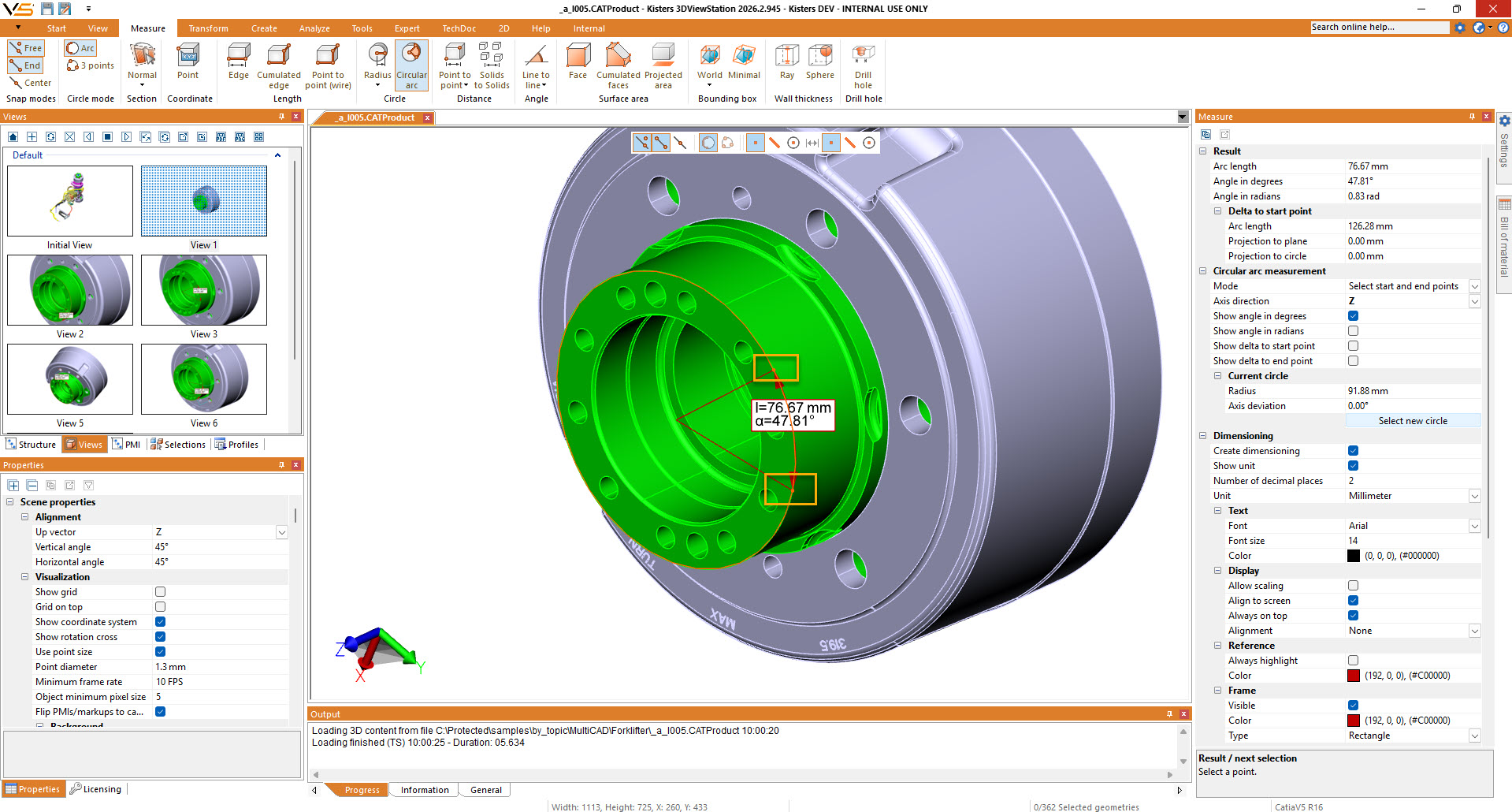This screenshot has width=1512, height=812.
Task: Open the Mode dropdown in Measure
Action: click(x=1474, y=286)
